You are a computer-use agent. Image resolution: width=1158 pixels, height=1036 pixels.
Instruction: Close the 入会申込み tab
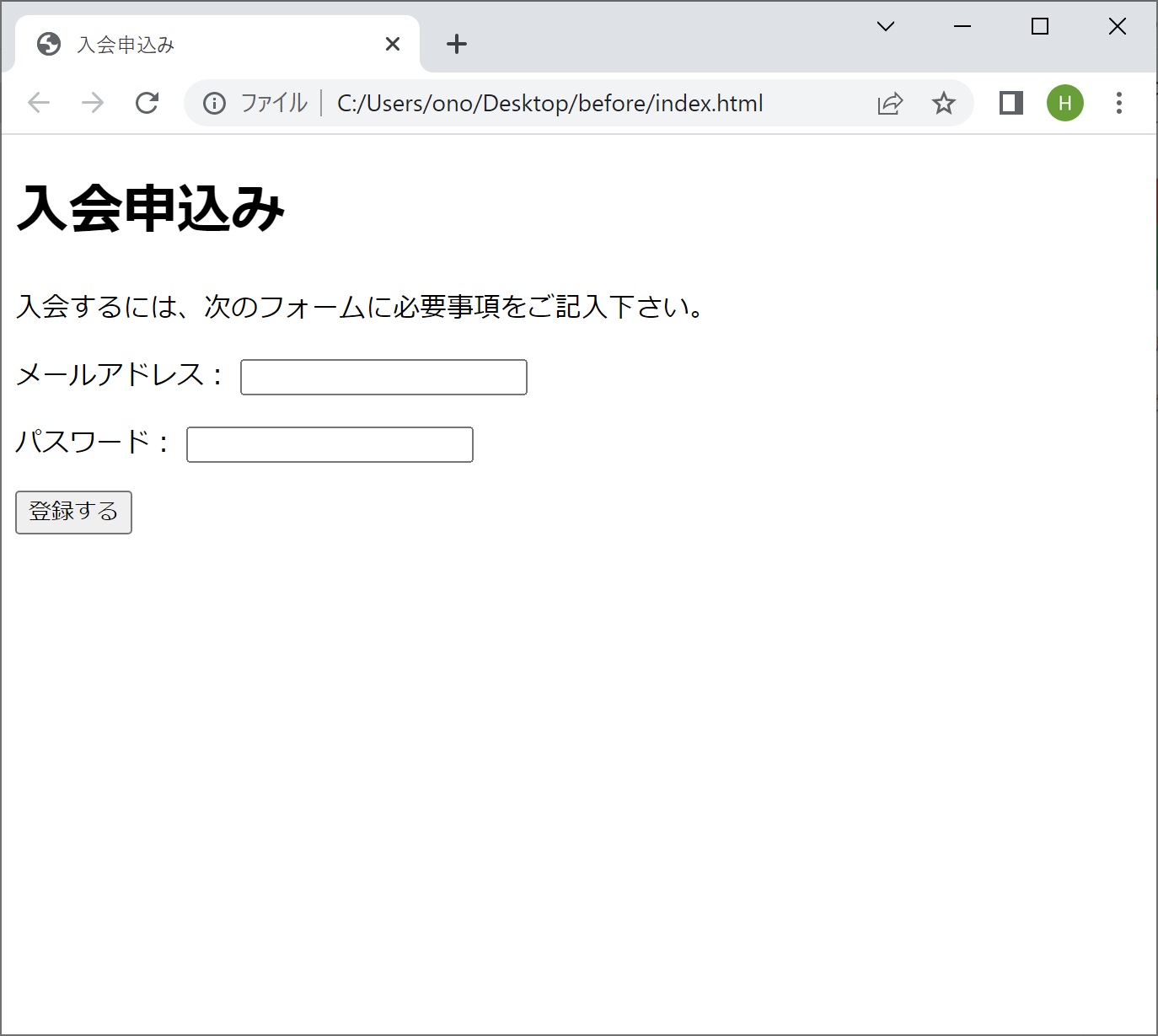(393, 44)
